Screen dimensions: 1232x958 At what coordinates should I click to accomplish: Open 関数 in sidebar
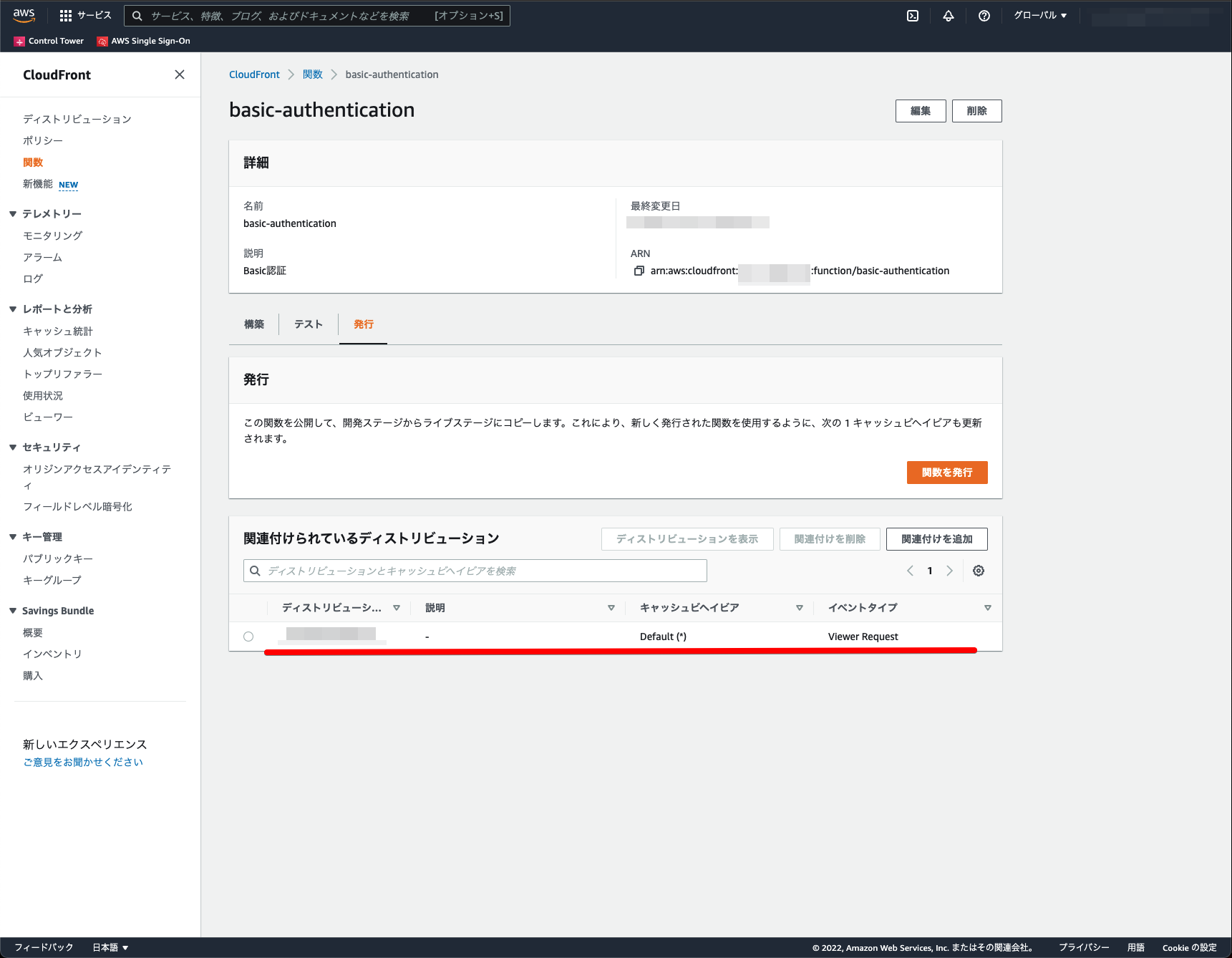[33, 163]
